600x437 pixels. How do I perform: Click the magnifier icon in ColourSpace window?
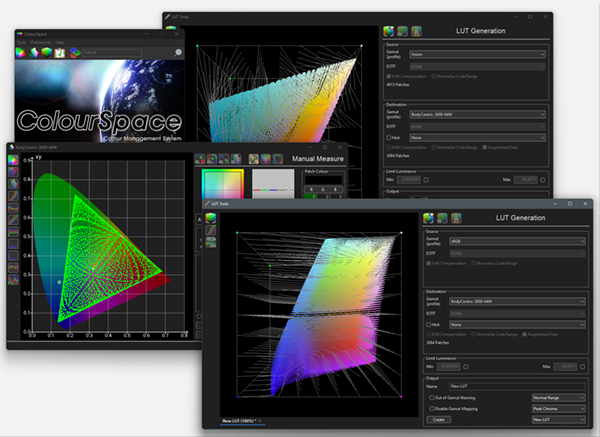coord(178,52)
